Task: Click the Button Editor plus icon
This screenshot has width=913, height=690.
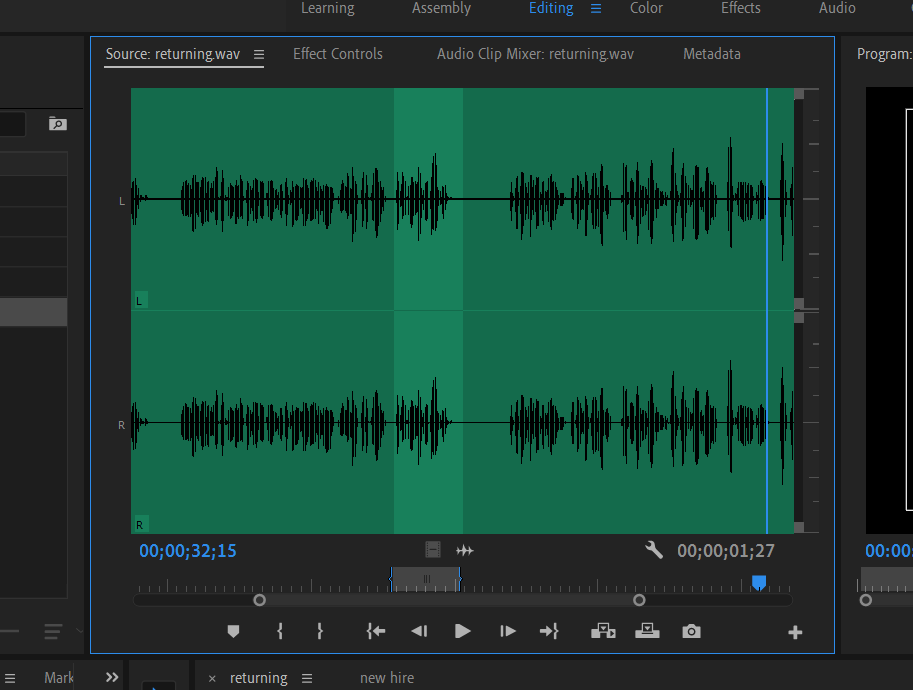Action: [794, 631]
